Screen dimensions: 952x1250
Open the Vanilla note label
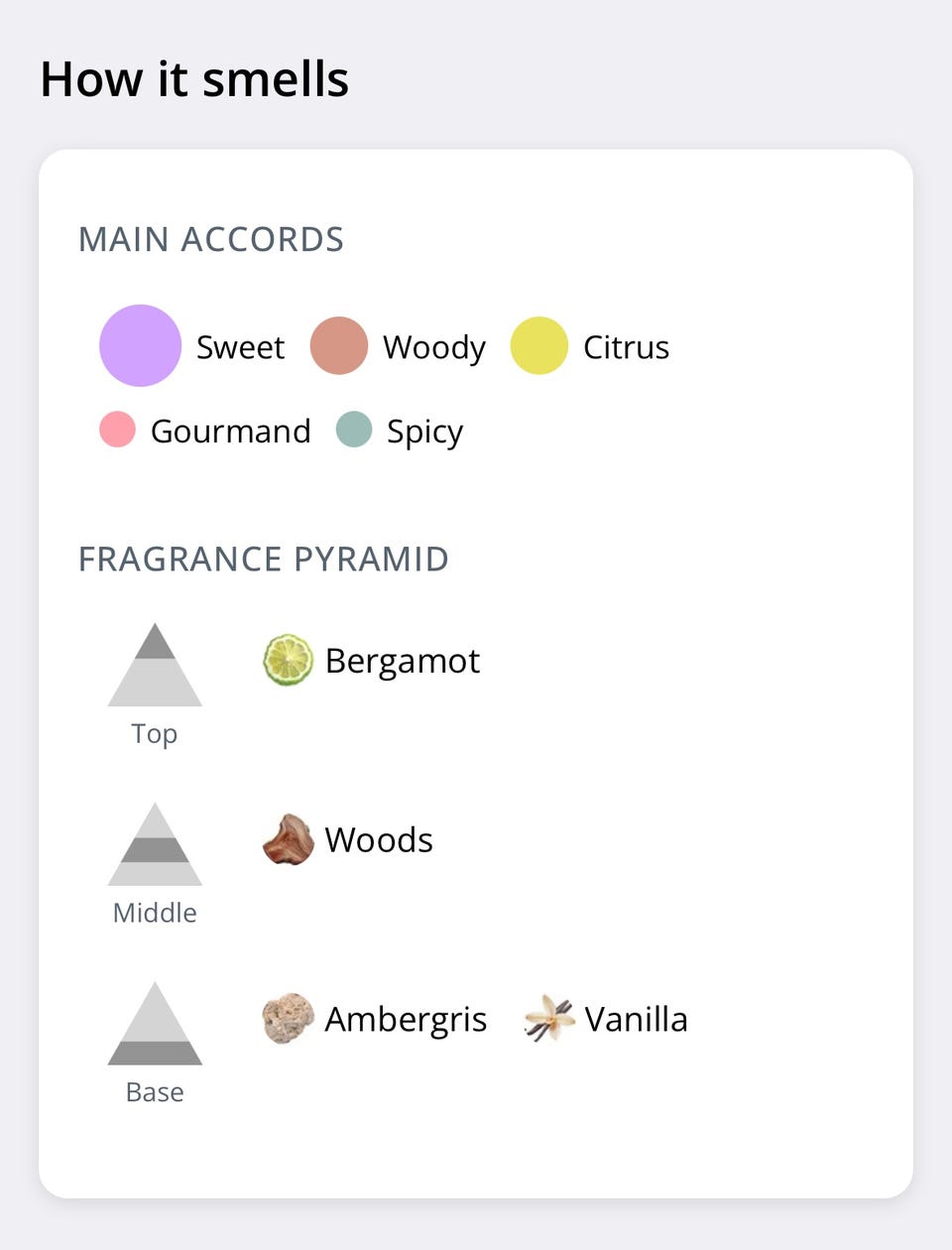click(x=636, y=1020)
